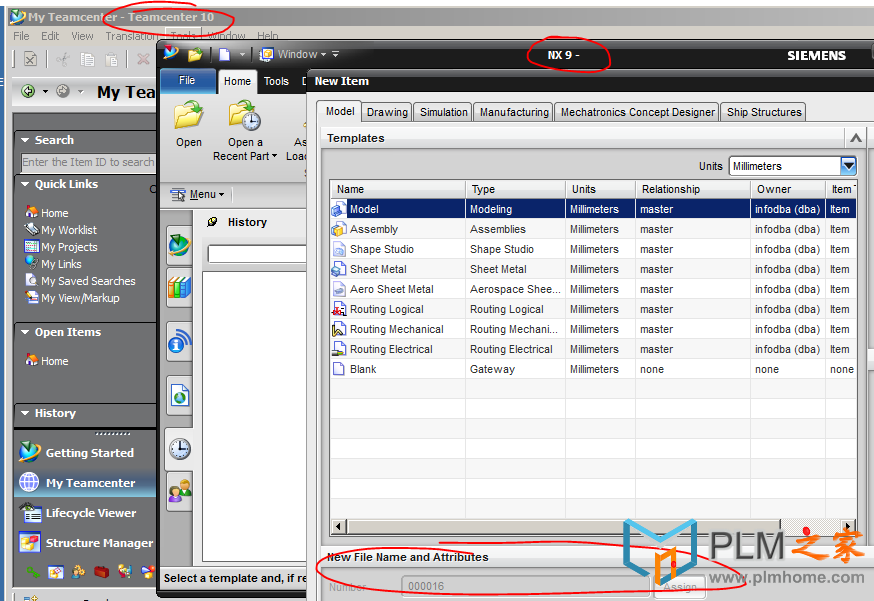Click the Item ID search field
Viewport: 874px width, 601px height.
click(x=88, y=162)
